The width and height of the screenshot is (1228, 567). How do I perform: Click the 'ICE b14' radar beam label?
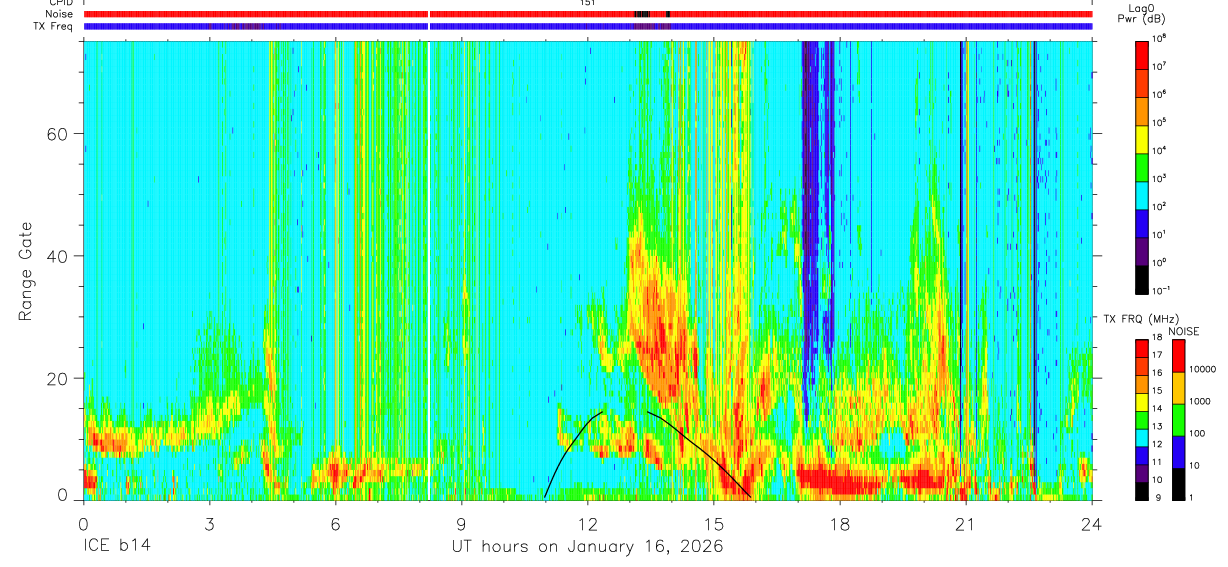pyautogui.click(x=118, y=547)
